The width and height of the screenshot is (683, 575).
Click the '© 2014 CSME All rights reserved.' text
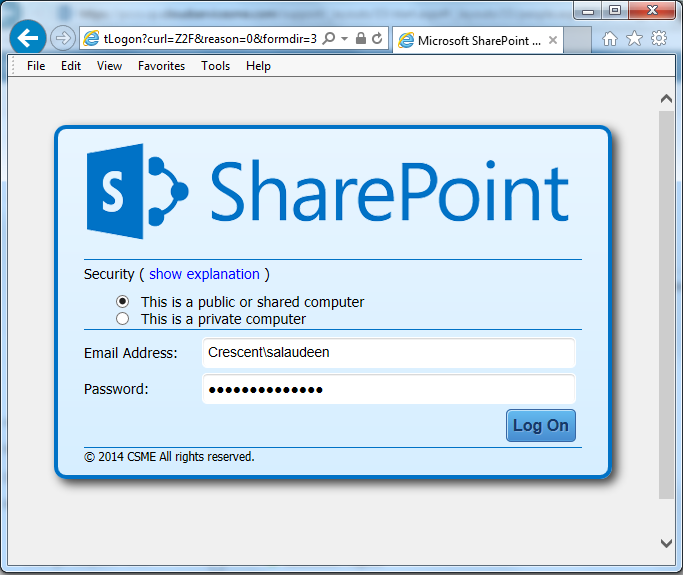click(x=169, y=457)
